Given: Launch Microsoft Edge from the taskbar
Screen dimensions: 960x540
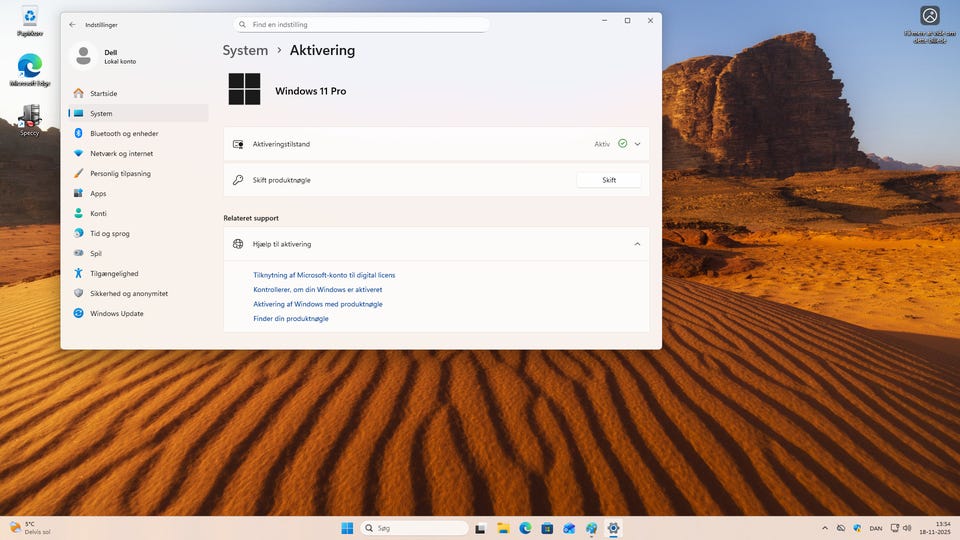Looking at the screenshot, I should (x=525, y=528).
